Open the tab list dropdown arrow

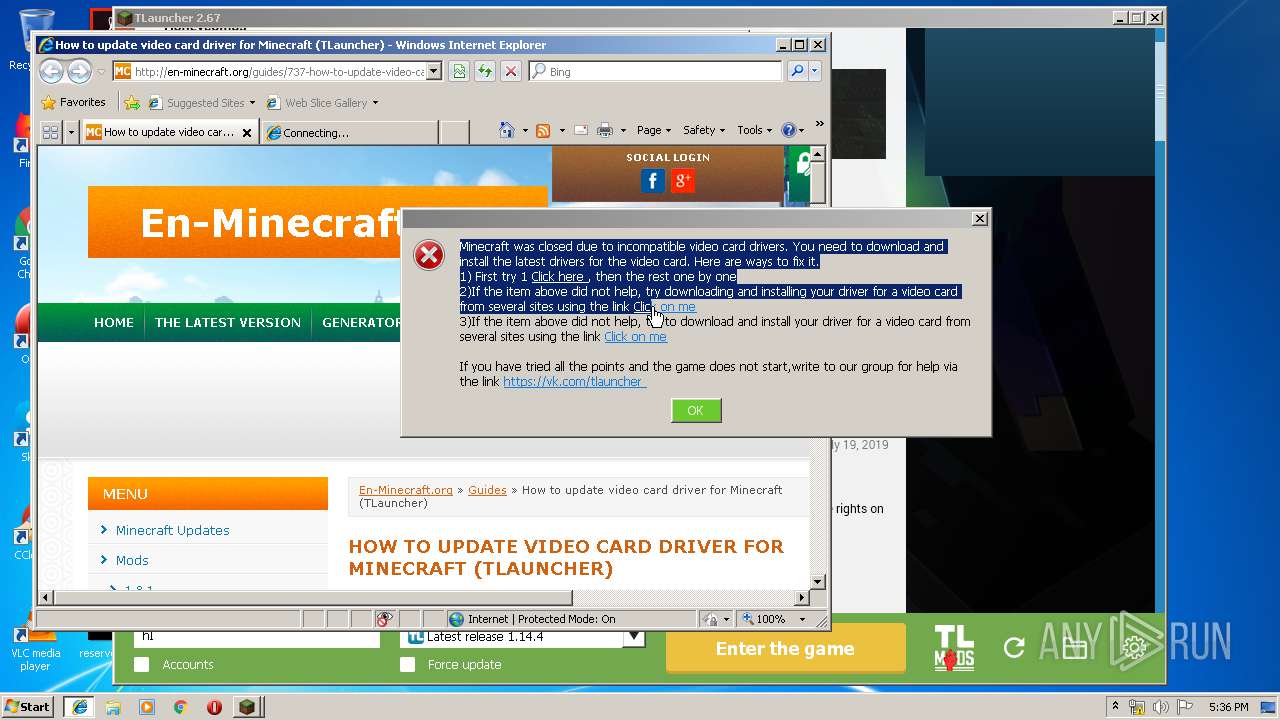pyautogui.click(x=71, y=132)
